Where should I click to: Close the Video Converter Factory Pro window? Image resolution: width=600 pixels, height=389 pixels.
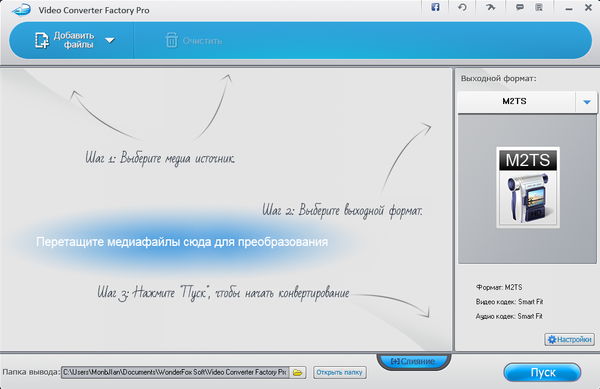click(589, 8)
